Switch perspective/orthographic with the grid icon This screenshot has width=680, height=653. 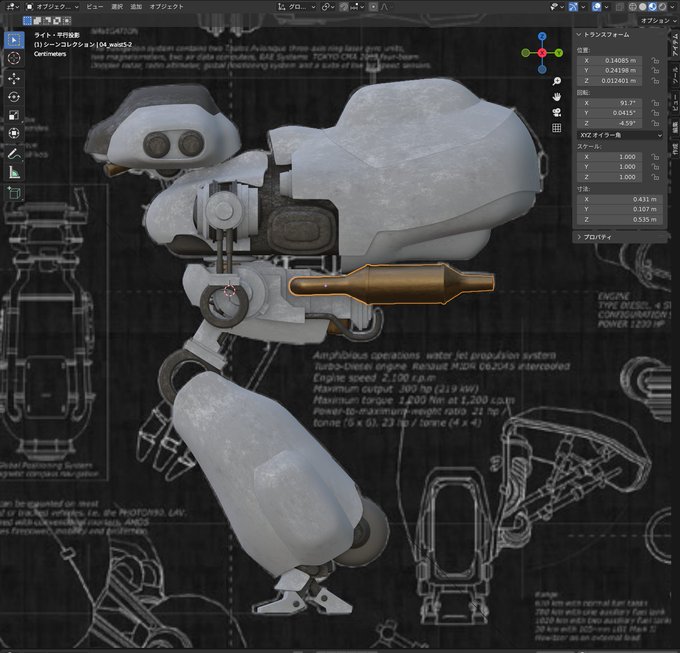tap(557, 128)
